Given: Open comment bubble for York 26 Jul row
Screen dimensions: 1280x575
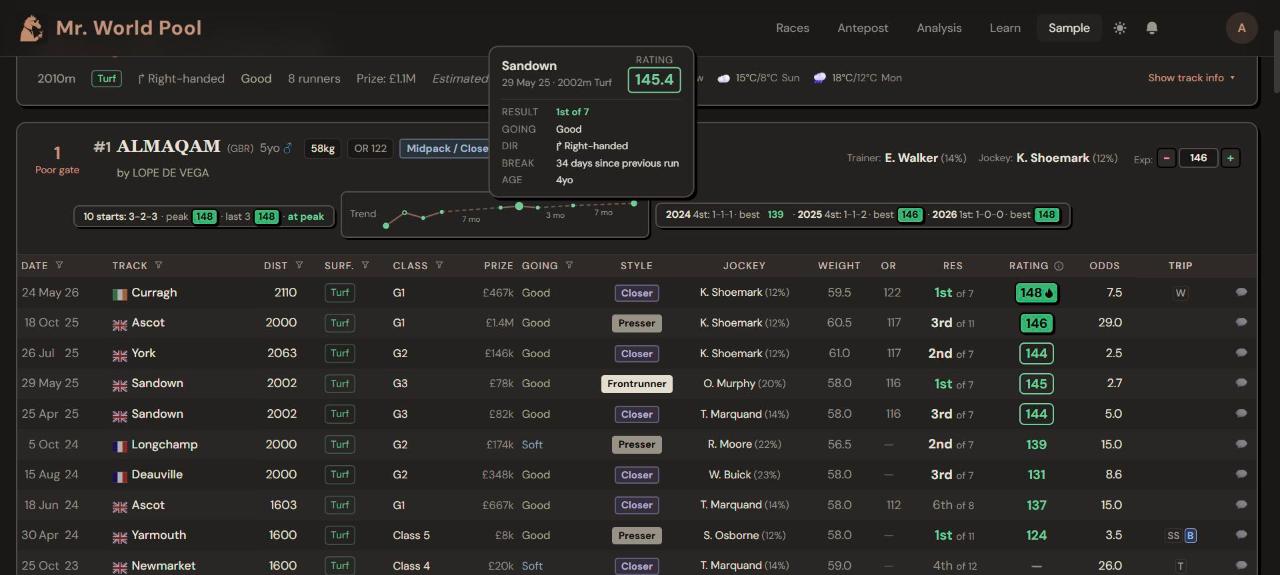Looking at the screenshot, I should point(1241,353).
